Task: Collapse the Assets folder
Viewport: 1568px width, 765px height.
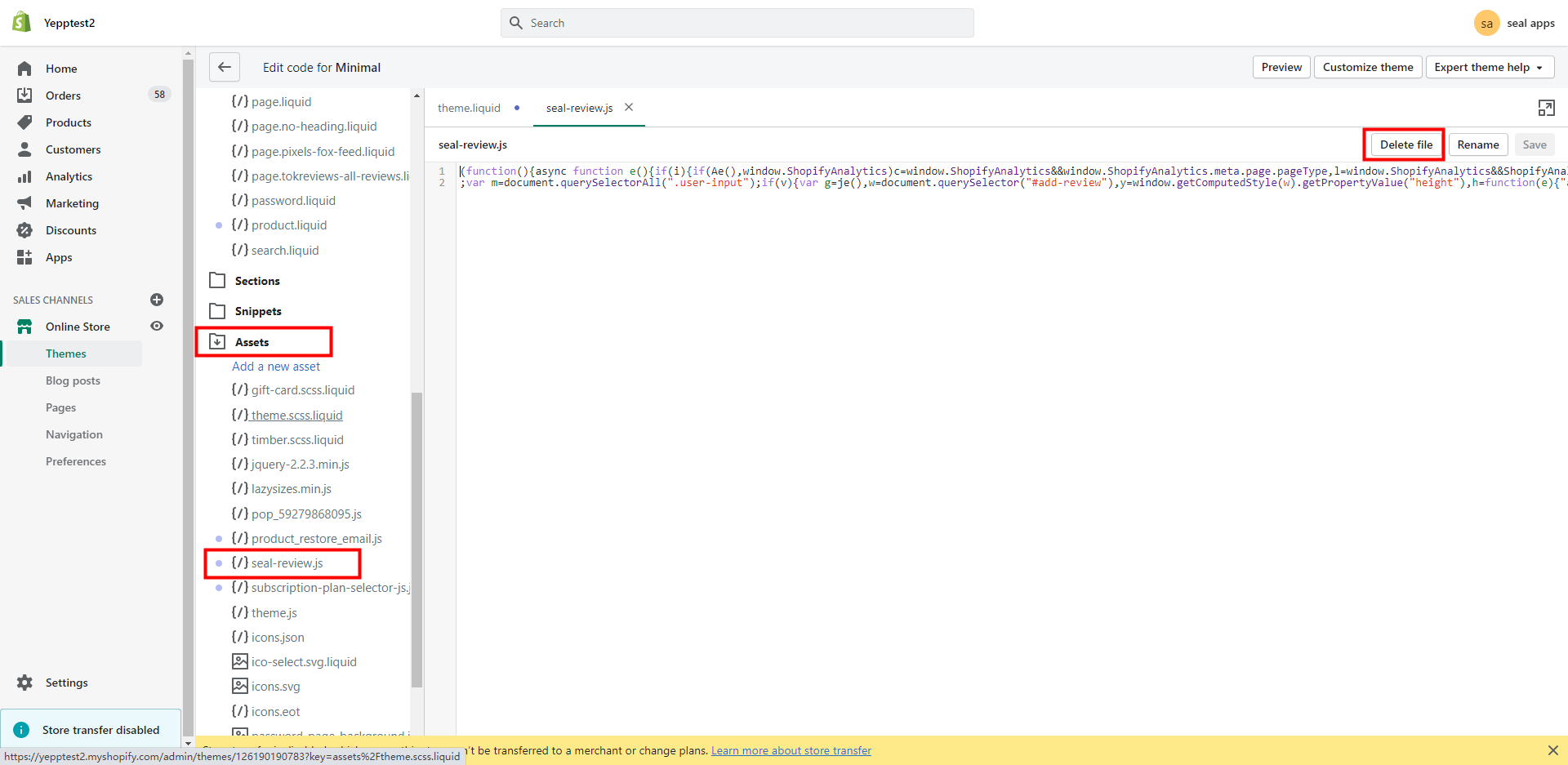Action: click(x=238, y=342)
